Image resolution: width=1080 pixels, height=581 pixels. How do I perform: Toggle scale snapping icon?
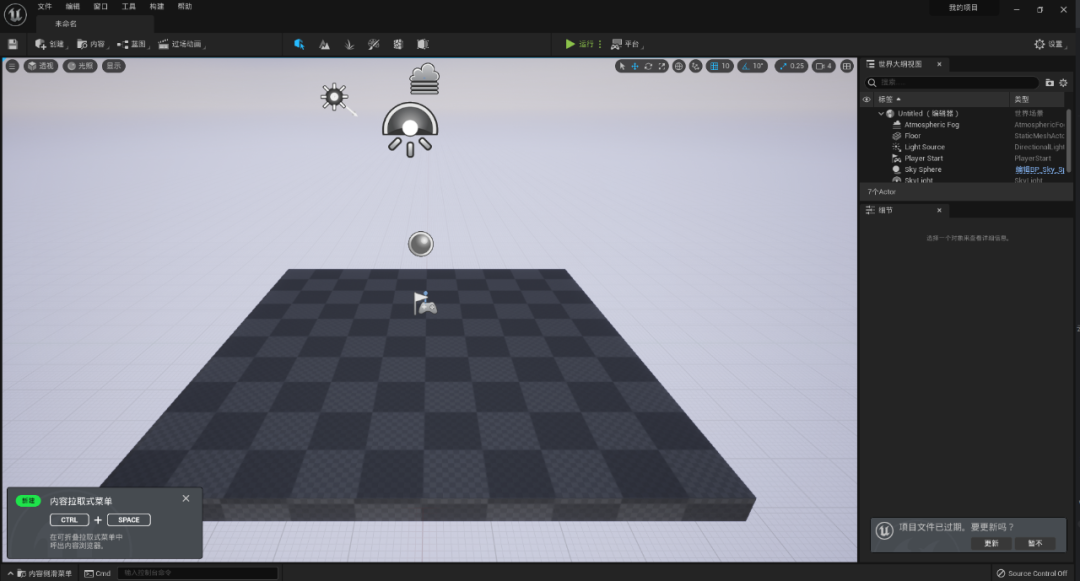tap(782, 66)
